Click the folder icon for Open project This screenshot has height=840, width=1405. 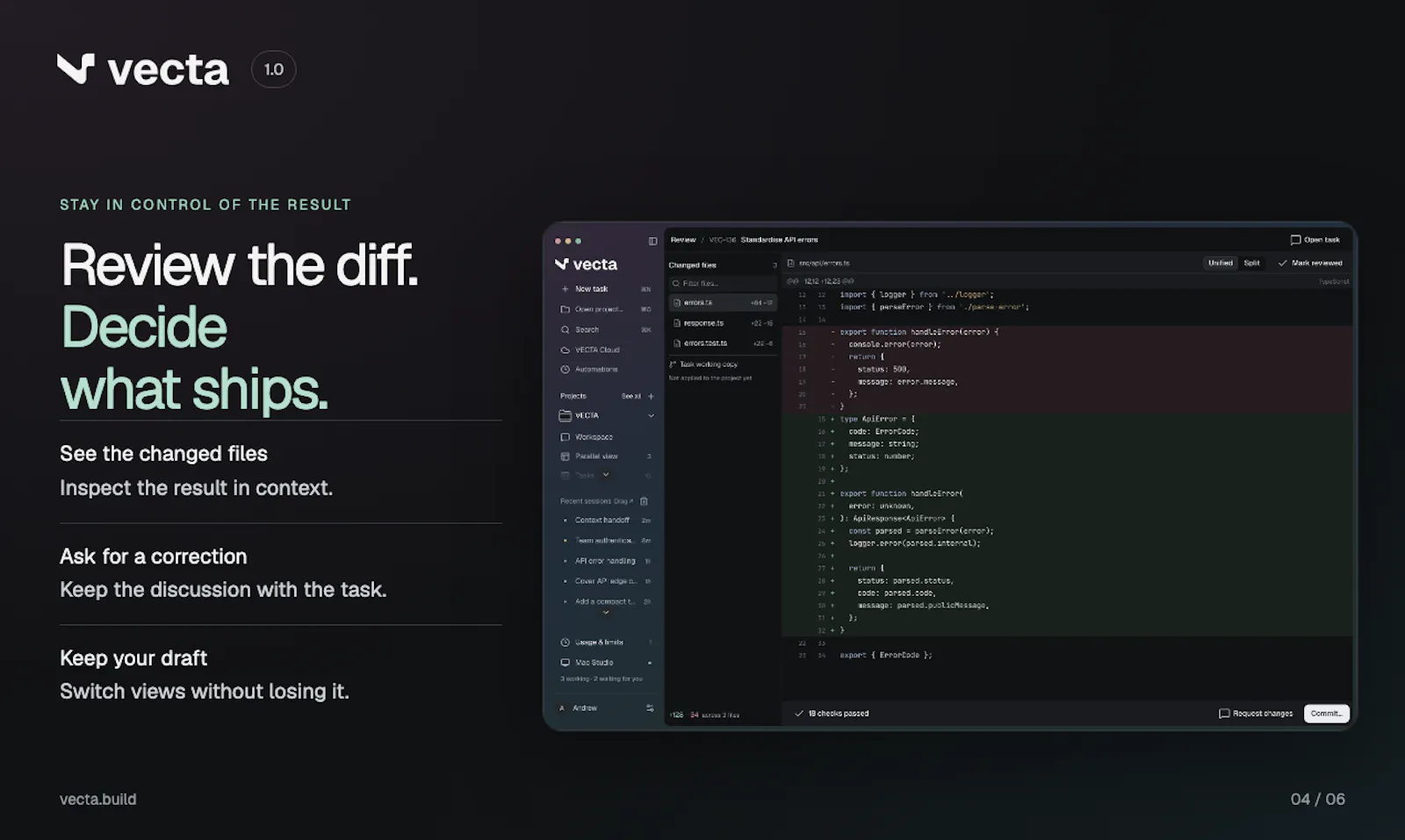coord(565,309)
